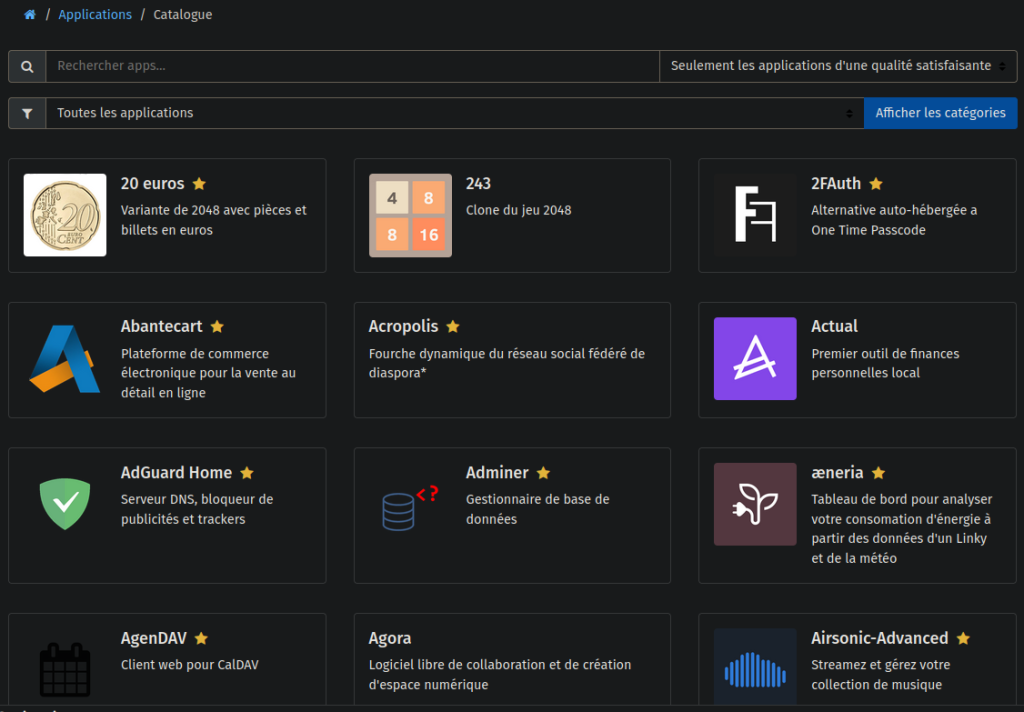The image size is (1024, 712).
Task: Open the 20 euros coin app icon
Action: 65,215
